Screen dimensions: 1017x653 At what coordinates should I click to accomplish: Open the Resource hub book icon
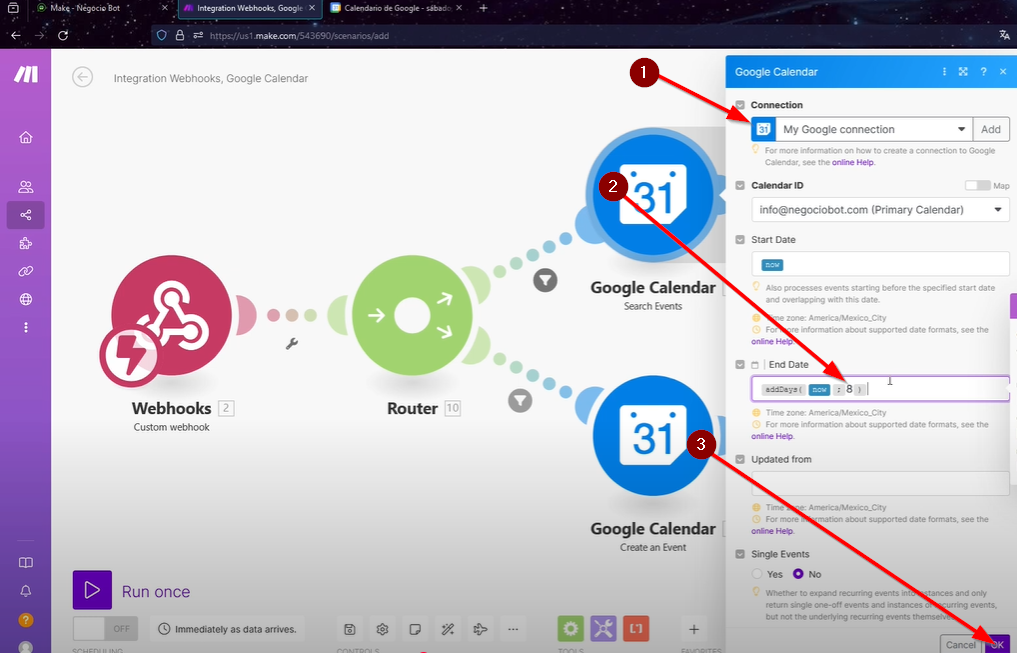26,563
